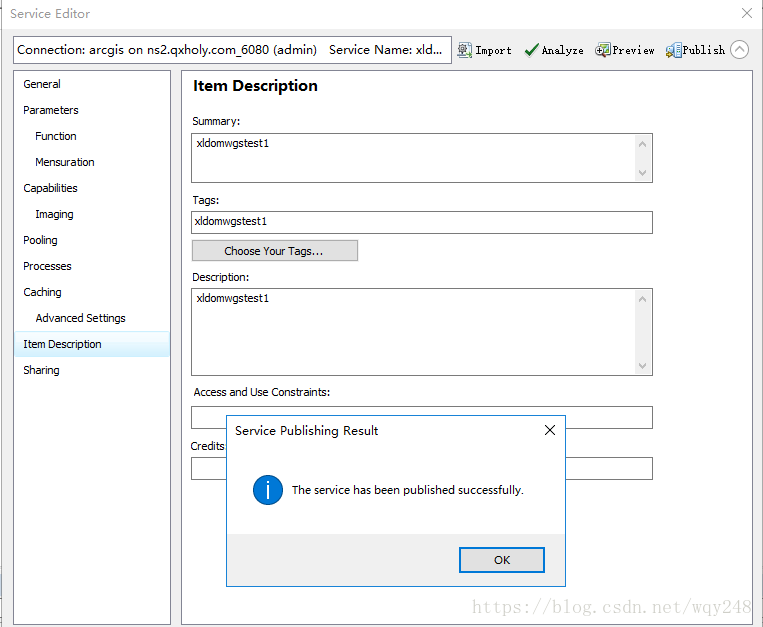Collapse the toolbar with the circled chevron
Screen dimensions: 763x627
coord(739,50)
